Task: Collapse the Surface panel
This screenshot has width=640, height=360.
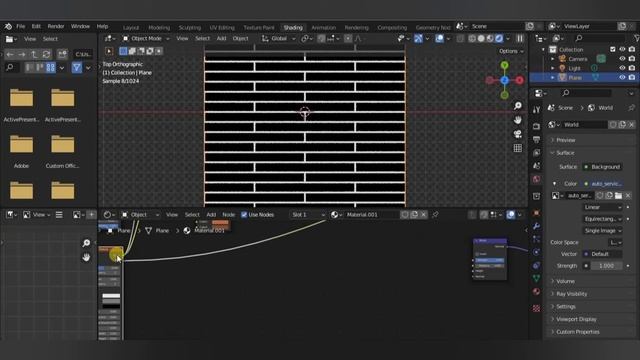Action: 565,153
